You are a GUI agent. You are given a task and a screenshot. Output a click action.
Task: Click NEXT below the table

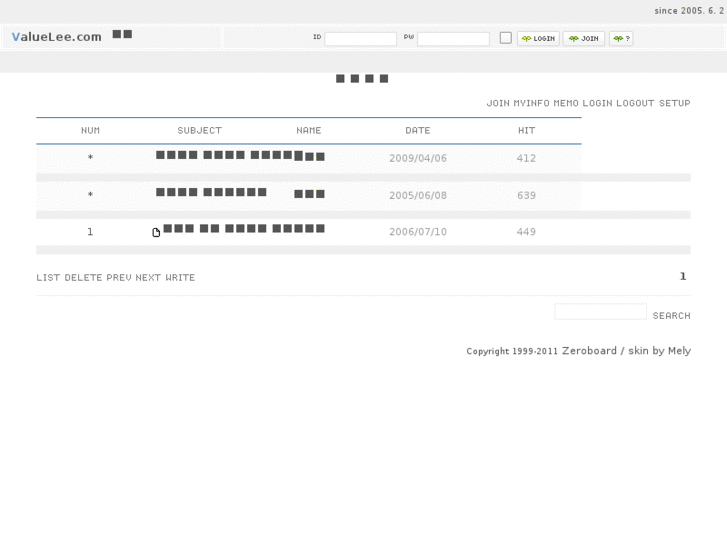click(148, 277)
